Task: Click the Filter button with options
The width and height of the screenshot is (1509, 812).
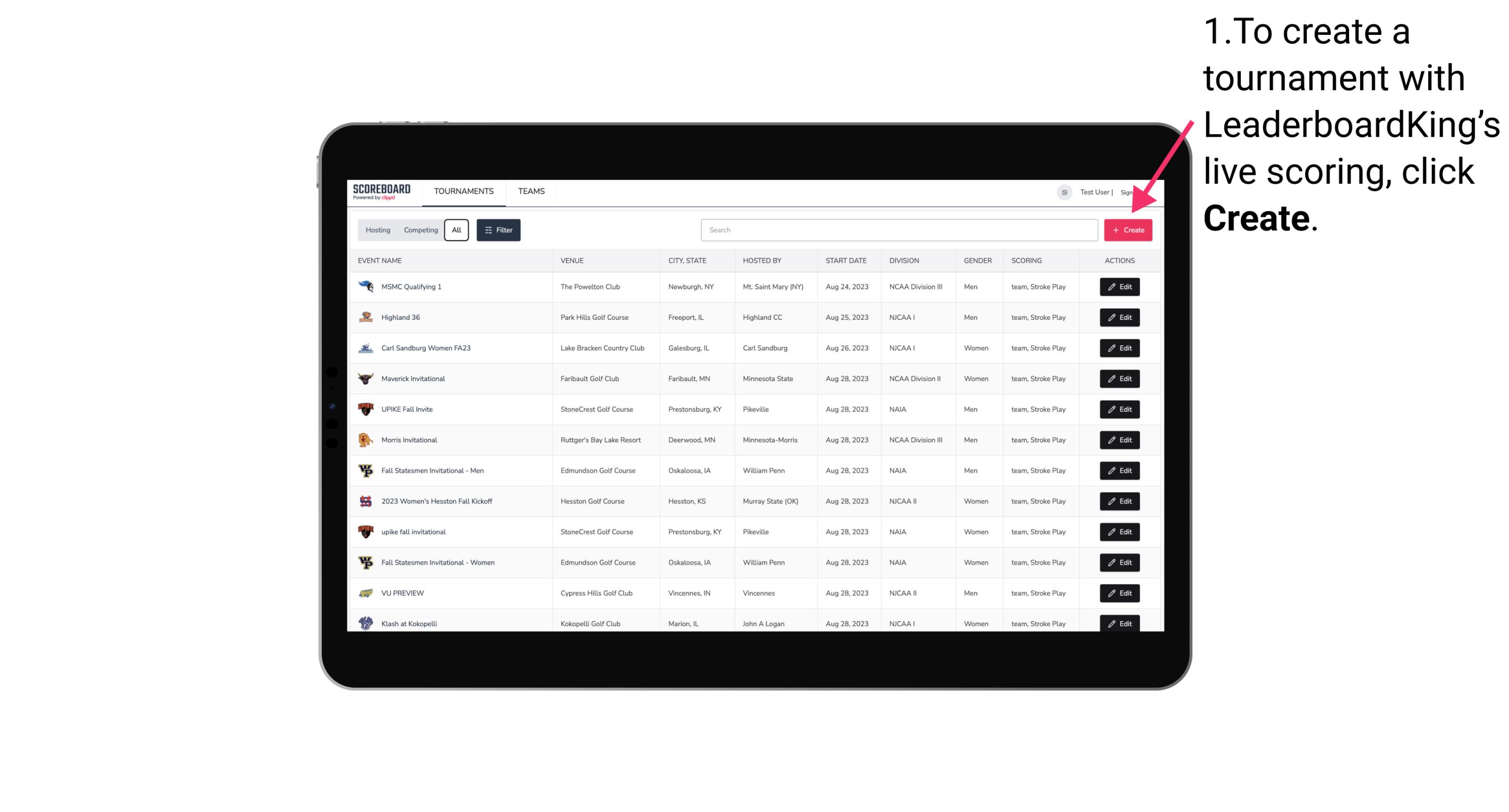Action: (x=498, y=230)
